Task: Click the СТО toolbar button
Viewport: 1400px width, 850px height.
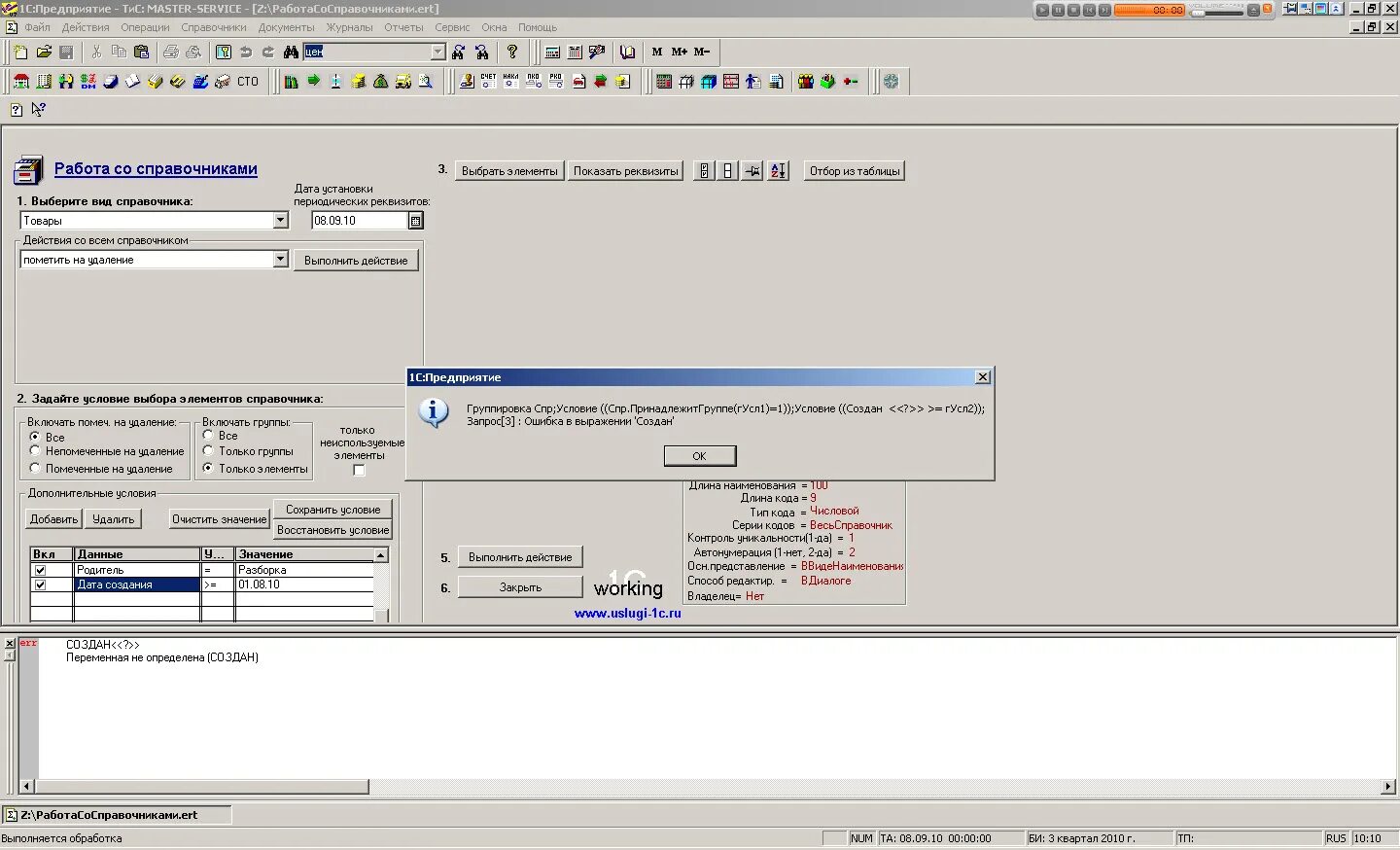Action: (248, 82)
